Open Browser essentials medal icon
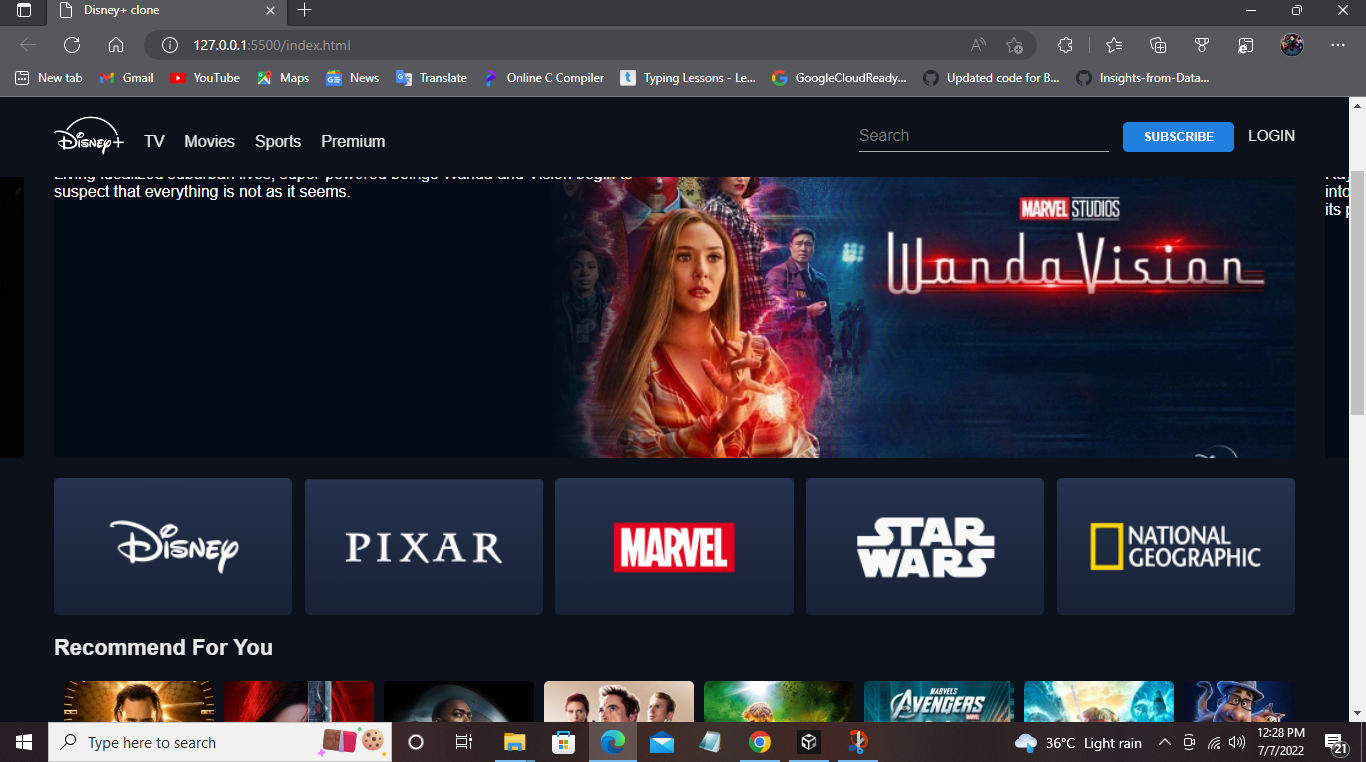This screenshot has width=1366, height=762. pos(1201,45)
